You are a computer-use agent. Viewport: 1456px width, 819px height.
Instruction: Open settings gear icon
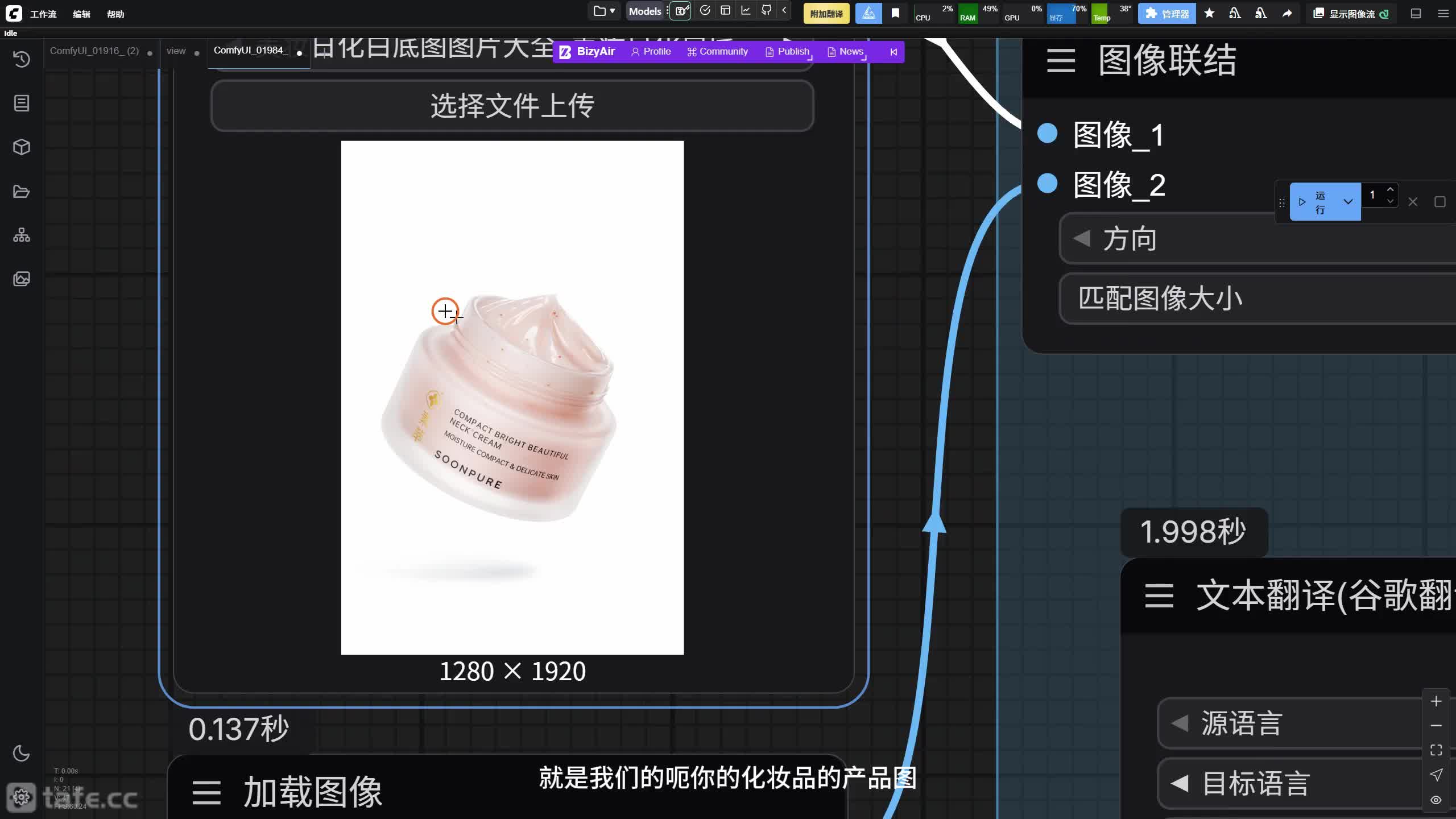tap(22, 797)
